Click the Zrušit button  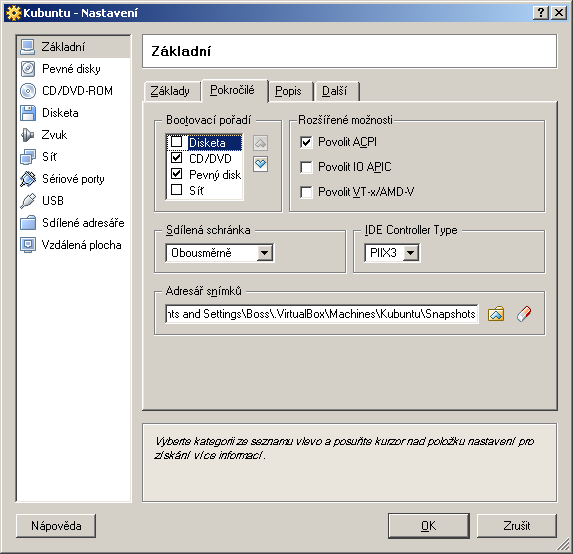click(x=517, y=526)
